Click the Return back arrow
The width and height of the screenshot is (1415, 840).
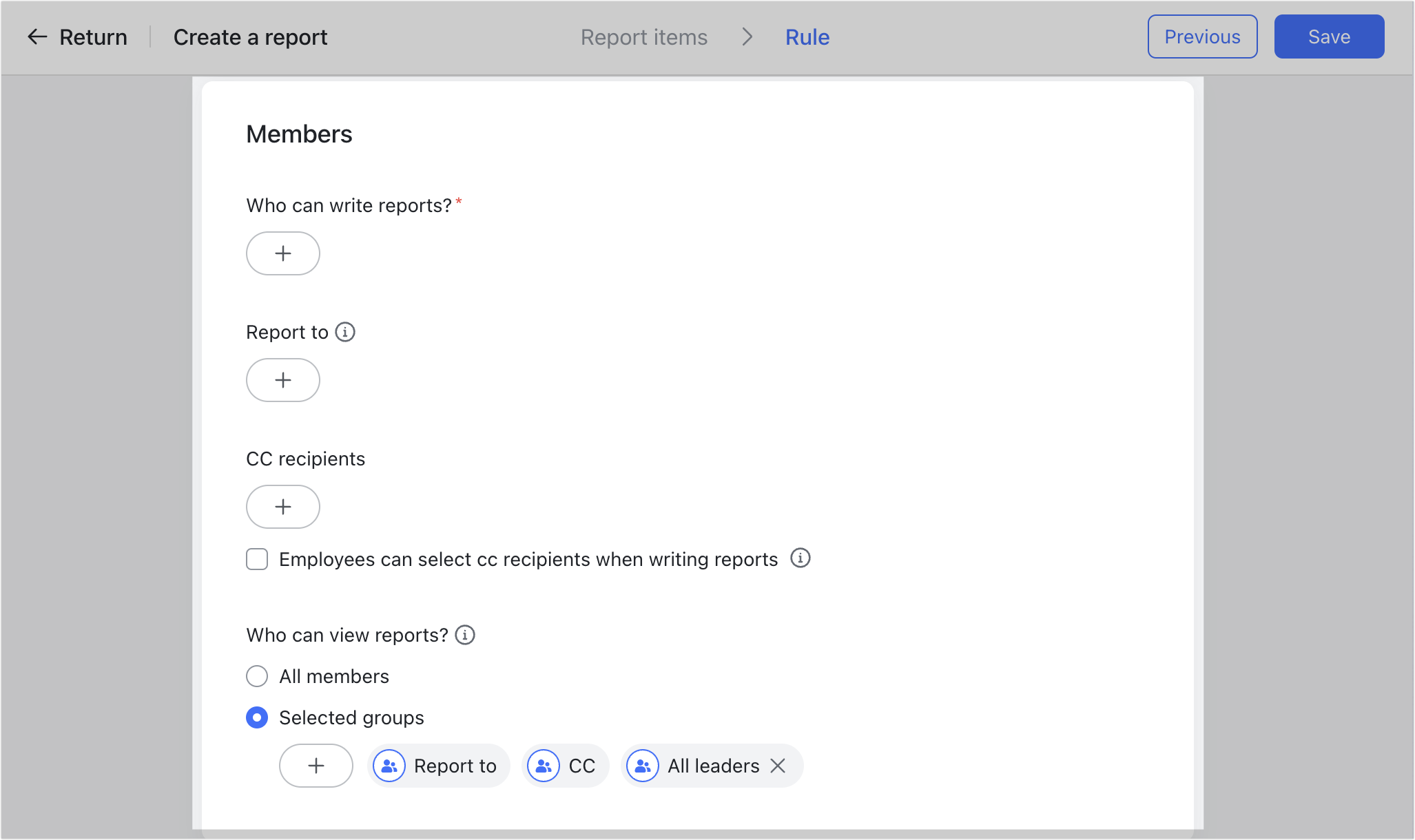point(36,36)
